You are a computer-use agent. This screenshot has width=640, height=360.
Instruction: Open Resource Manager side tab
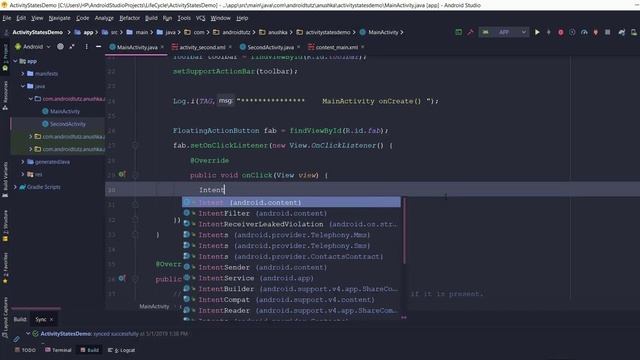click(x=5, y=95)
